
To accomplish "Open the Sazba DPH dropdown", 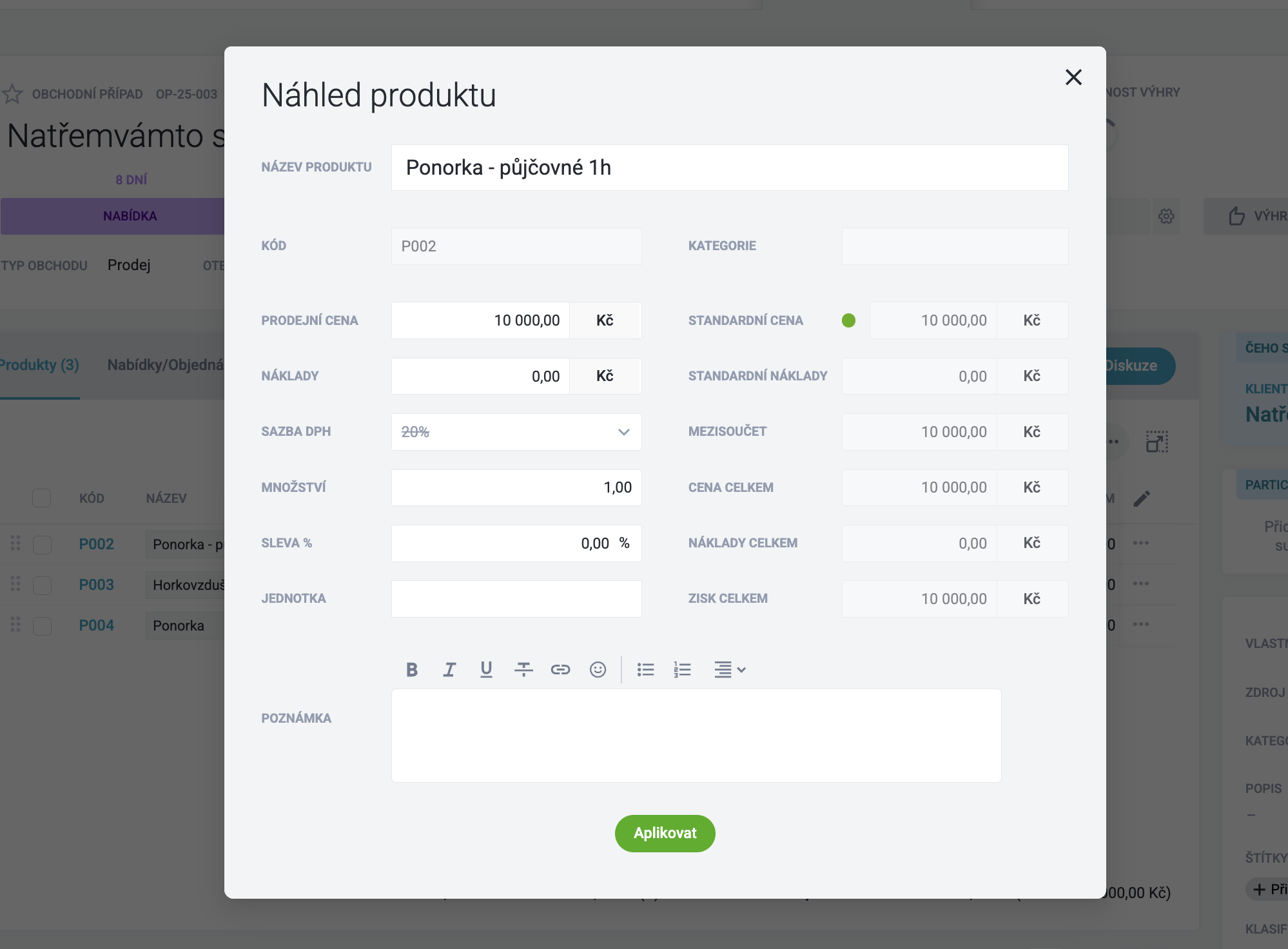I will 516,432.
